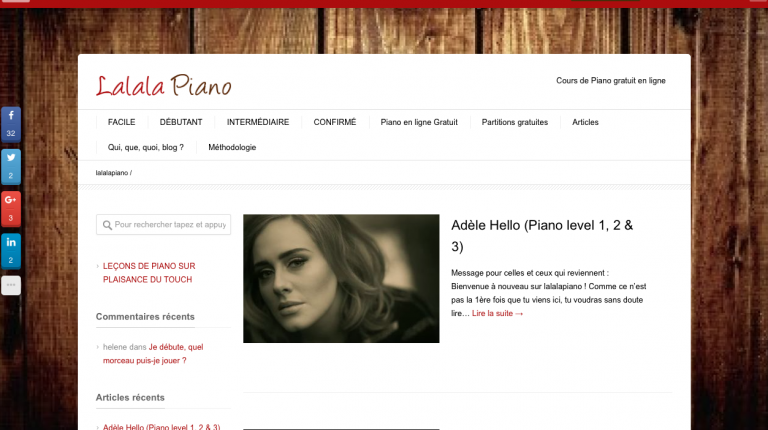Viewport: 768px width, 430px height.
Task: Follow the Lire la suite link
Action: [497, 313]
